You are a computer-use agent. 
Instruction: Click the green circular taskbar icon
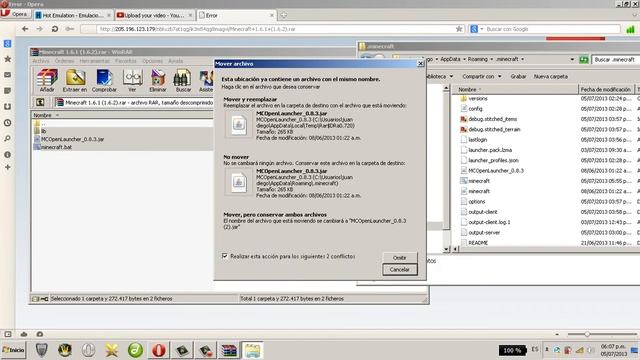click(135, 350)
